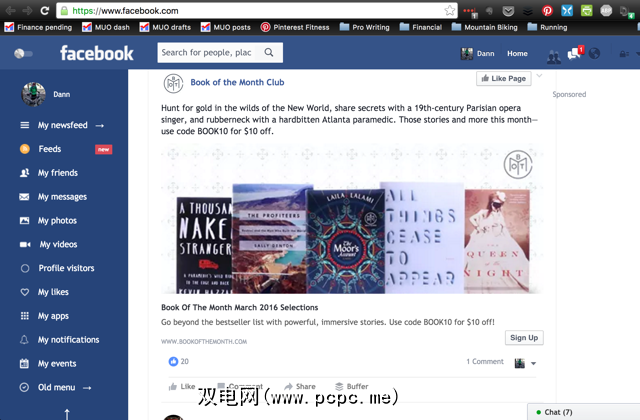Open My photos in sidebar
Viewport: 640px width, 420px height.
tap(57, 221)
